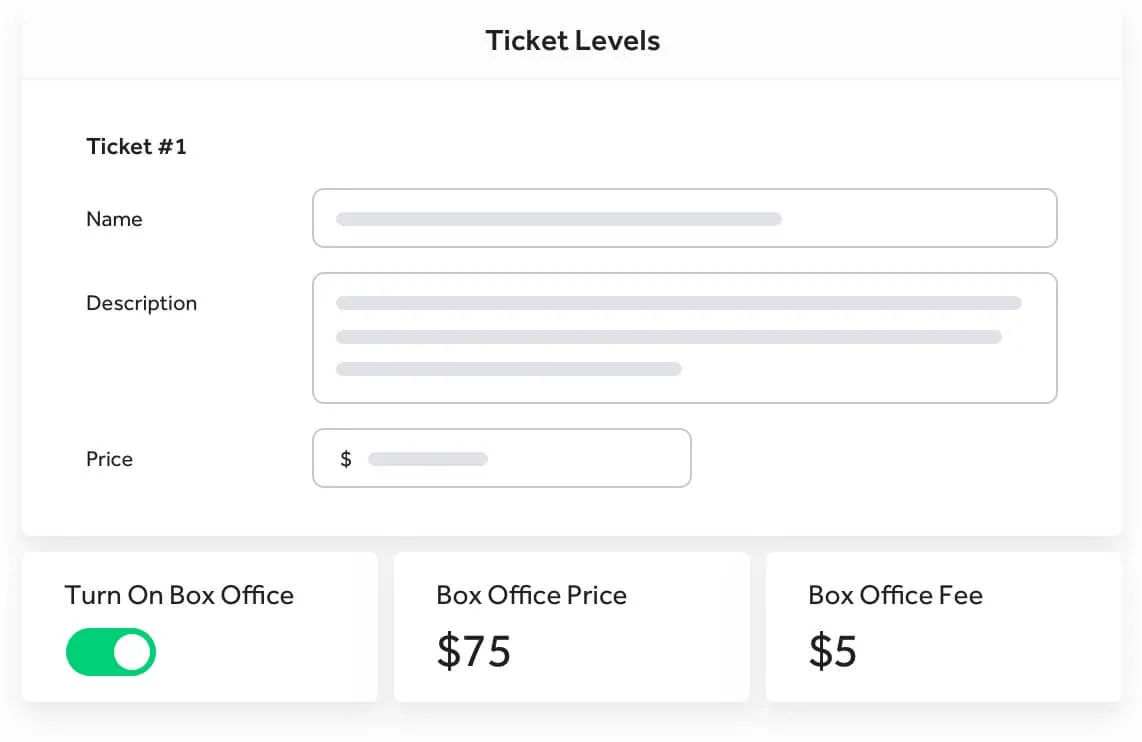Open the Box Office Price card
The image size is (1142, 742).
coord(572,627)
